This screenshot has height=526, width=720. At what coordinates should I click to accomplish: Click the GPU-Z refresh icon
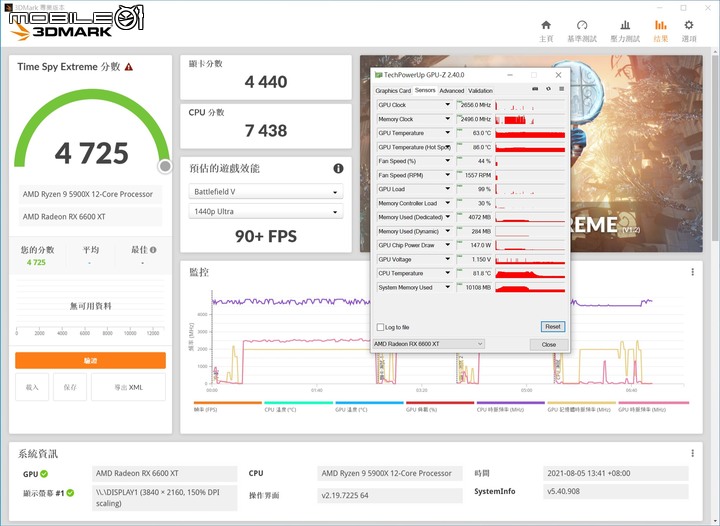[x=548, y=89]
